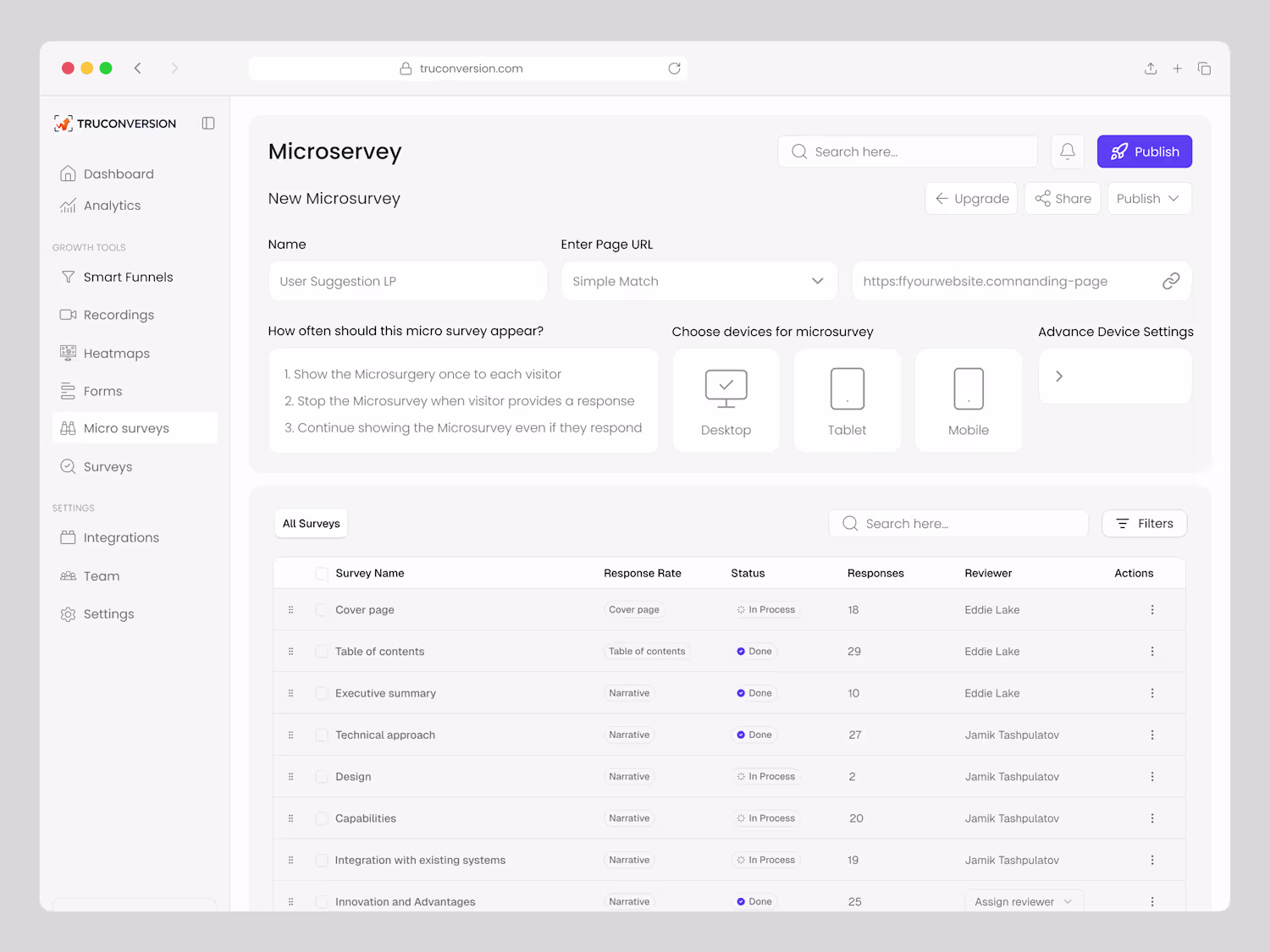Viewport: 1270px width, 952px height.
Task: Check the Cover page row checkbox
Action: coord(322,610)
